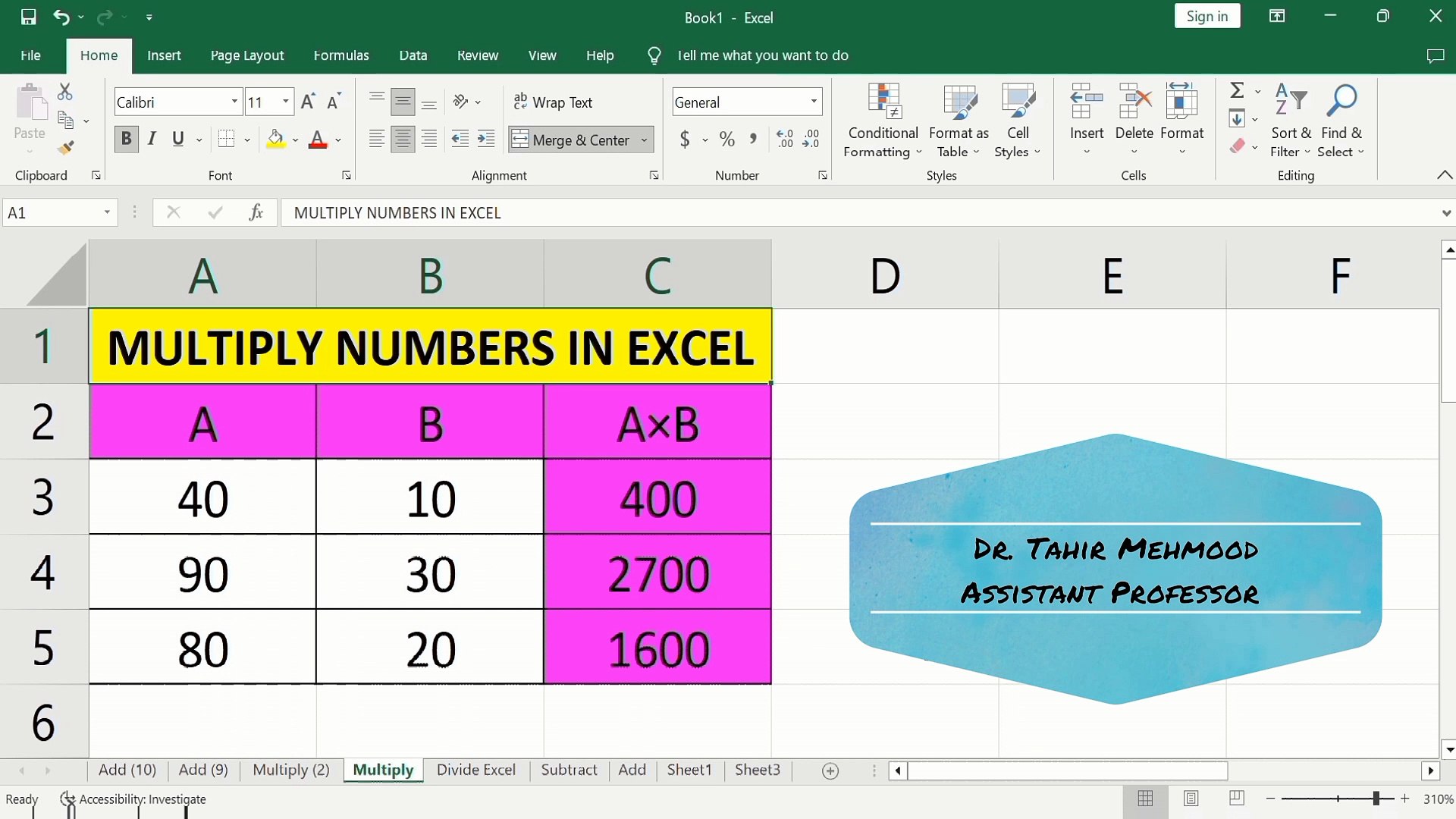Toggle Bold formatting off

pyautogui.click(x=126, y=140)
